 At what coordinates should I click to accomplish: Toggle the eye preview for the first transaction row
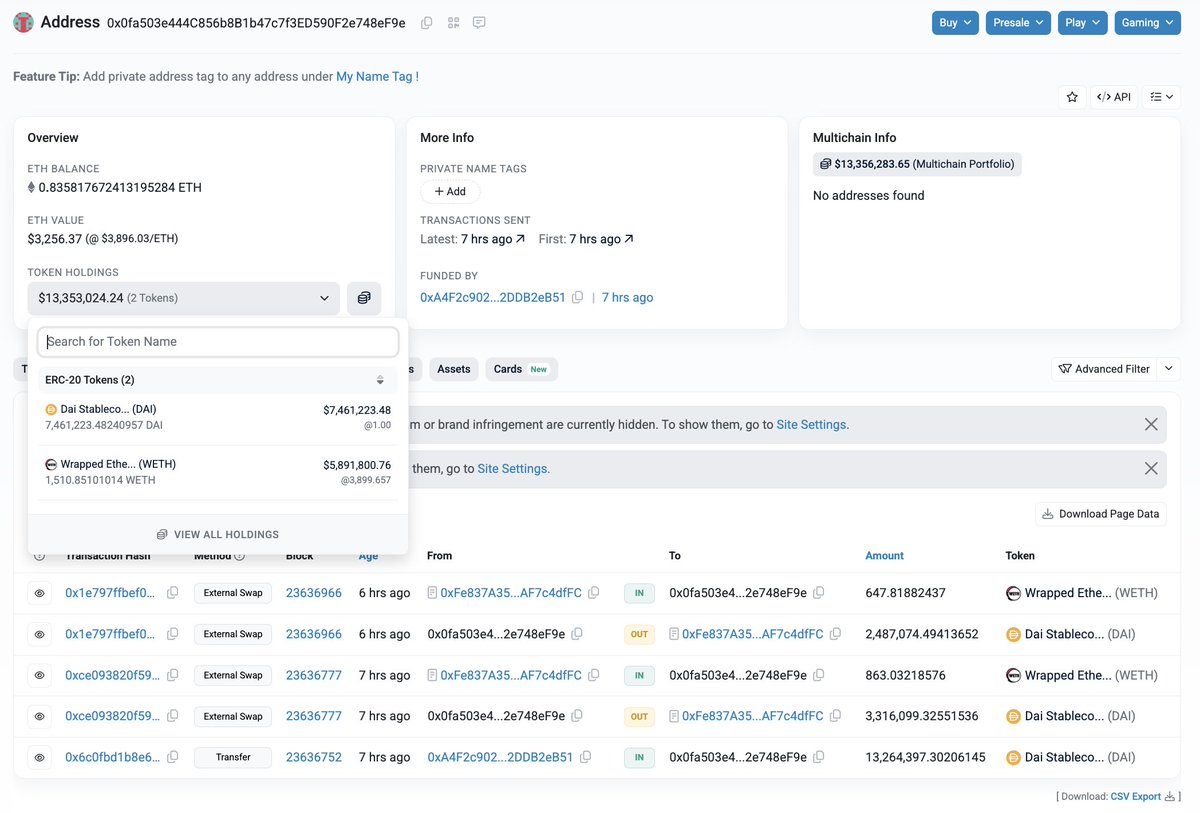click(40, 593)
